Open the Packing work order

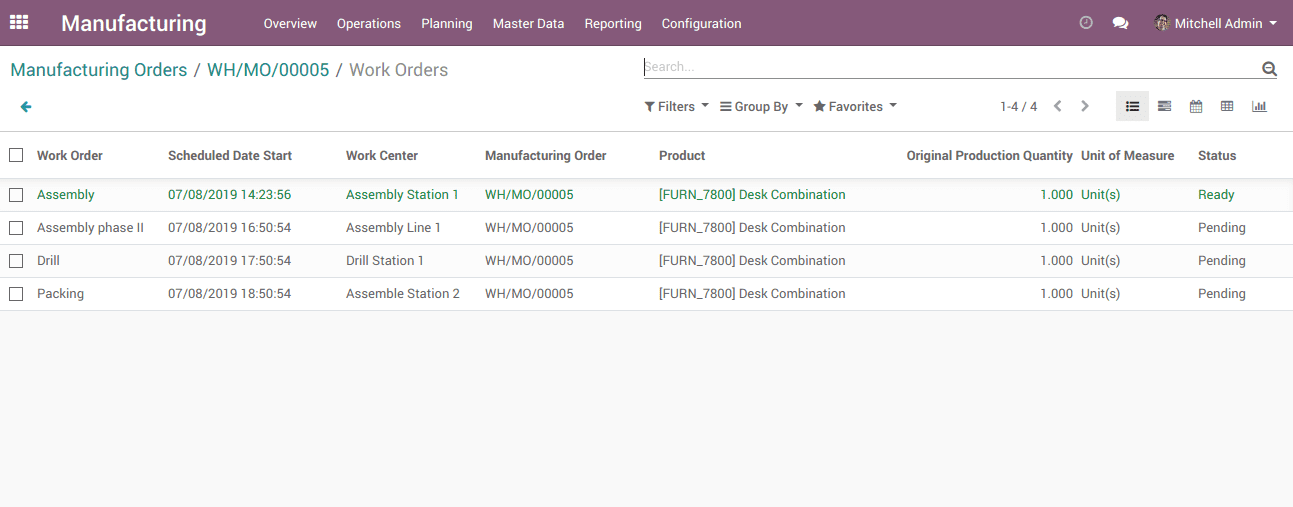coord(60,294)
